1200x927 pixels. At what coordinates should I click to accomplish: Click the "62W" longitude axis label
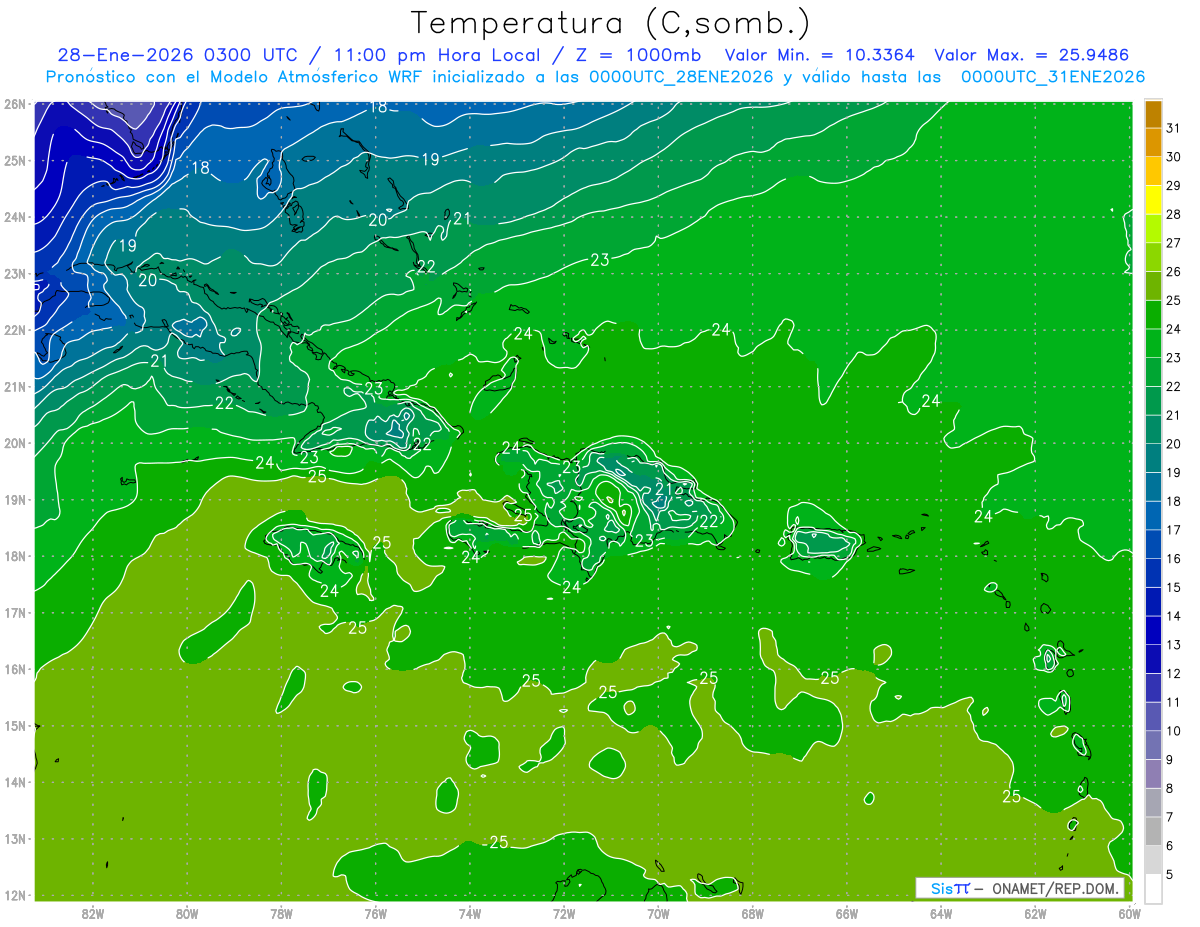pyautogui.click(x=1035, y=913)
